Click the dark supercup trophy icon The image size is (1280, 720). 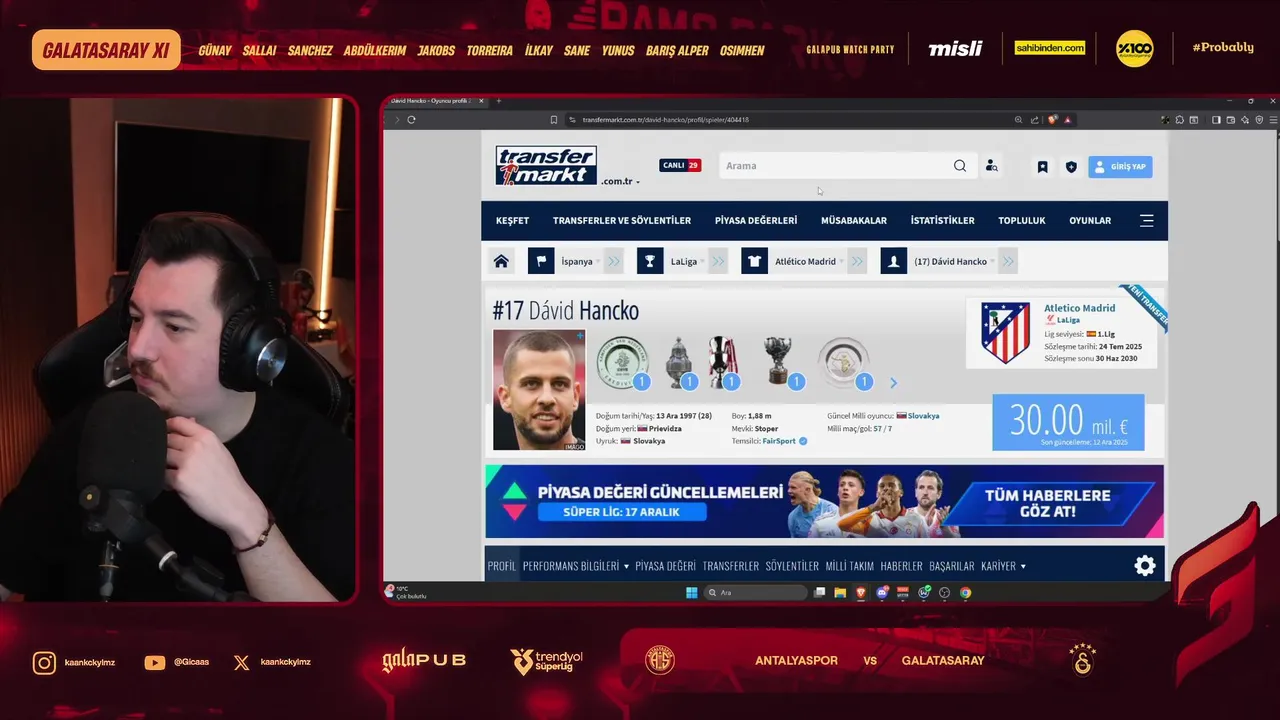(779, 362)
